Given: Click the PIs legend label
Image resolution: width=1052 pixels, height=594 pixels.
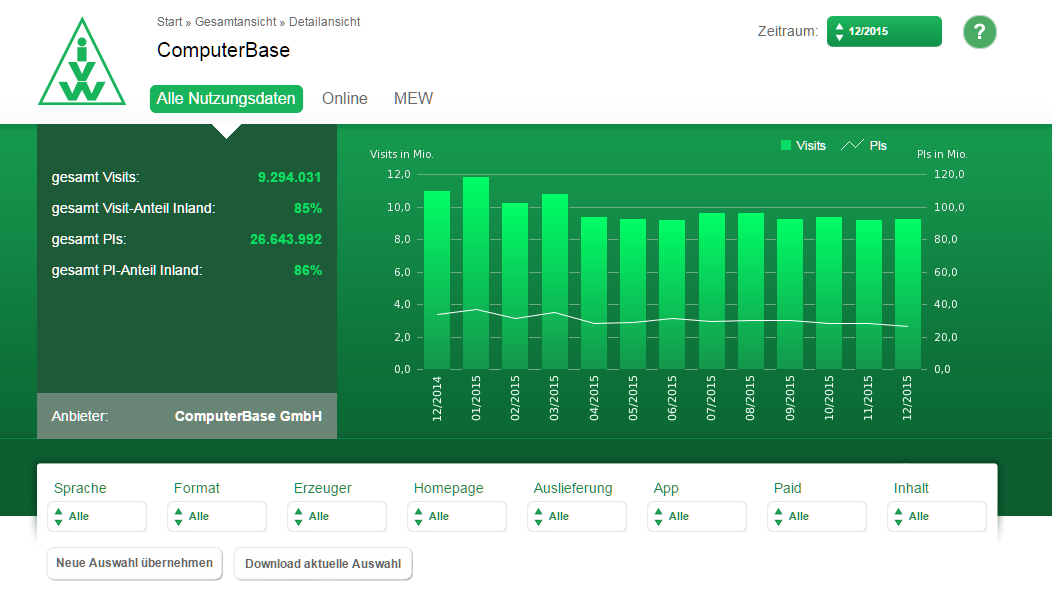Looking at the screenshot, I should [x=878, y=146].
